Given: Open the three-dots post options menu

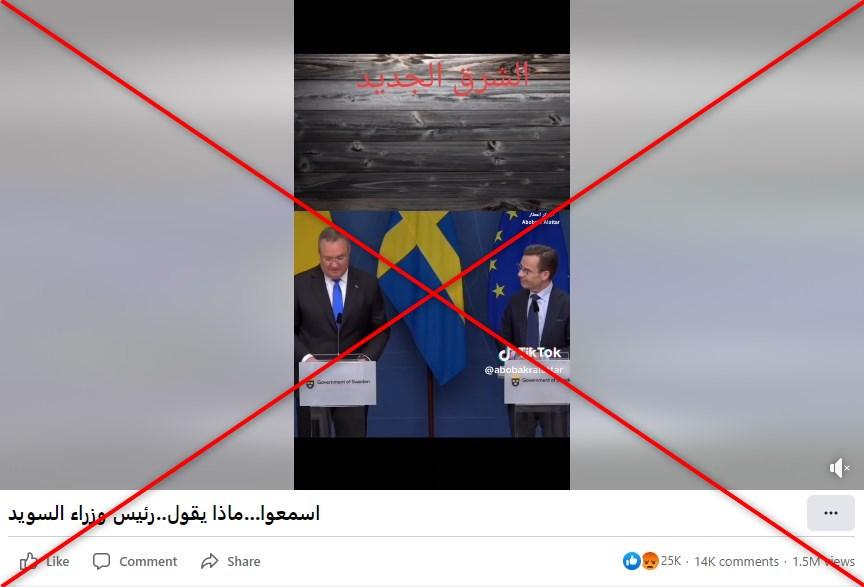Looking at the screenshot, I should tap(830, 513).
